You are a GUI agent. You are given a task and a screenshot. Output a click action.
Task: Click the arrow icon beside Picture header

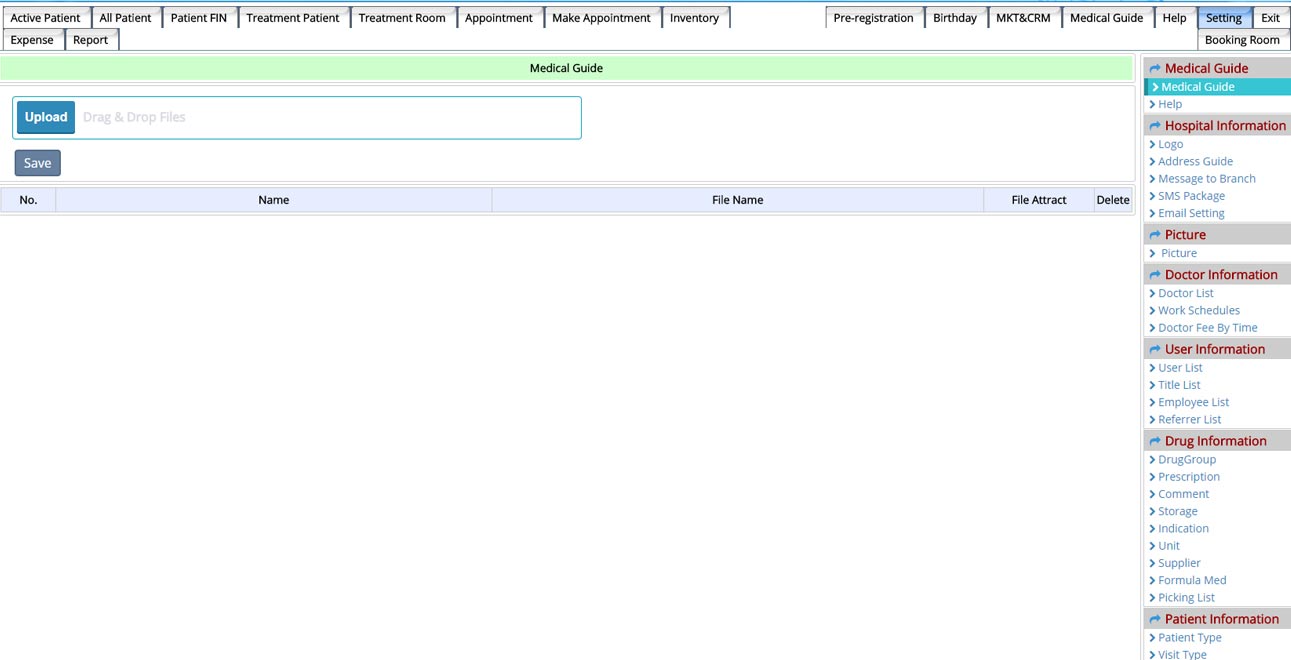(1155, 235)
